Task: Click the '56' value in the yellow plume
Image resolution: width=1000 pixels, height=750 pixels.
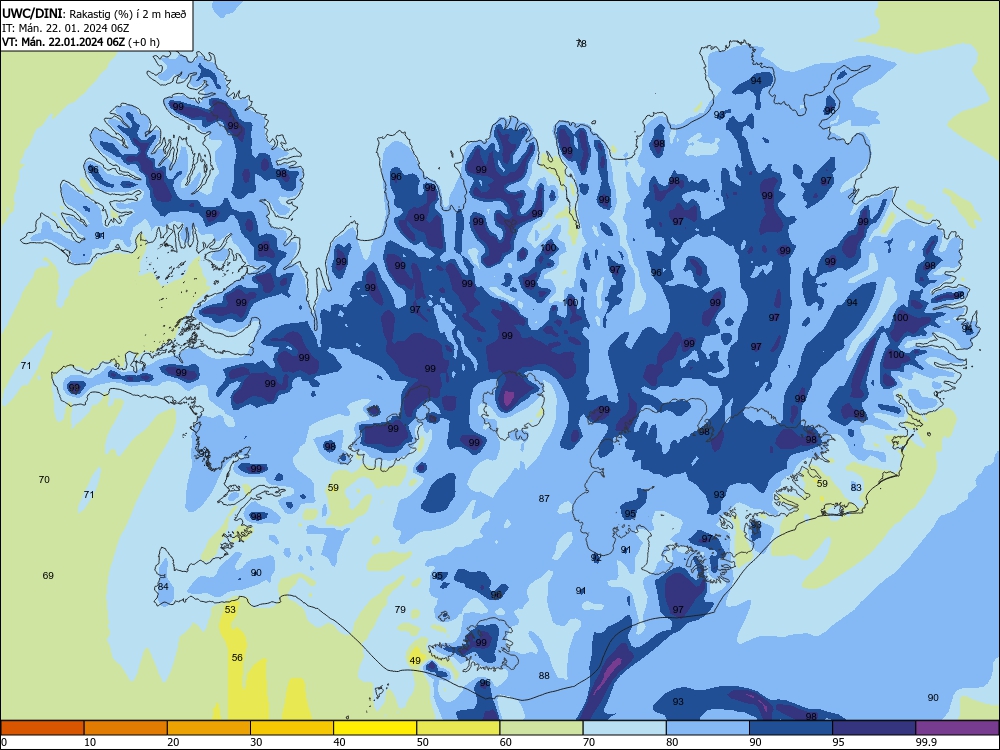Action: 237,657
